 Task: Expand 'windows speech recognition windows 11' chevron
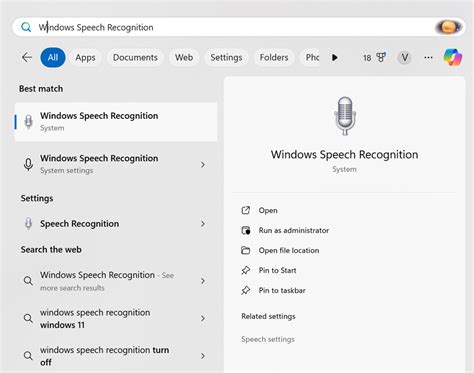(203, 318)
